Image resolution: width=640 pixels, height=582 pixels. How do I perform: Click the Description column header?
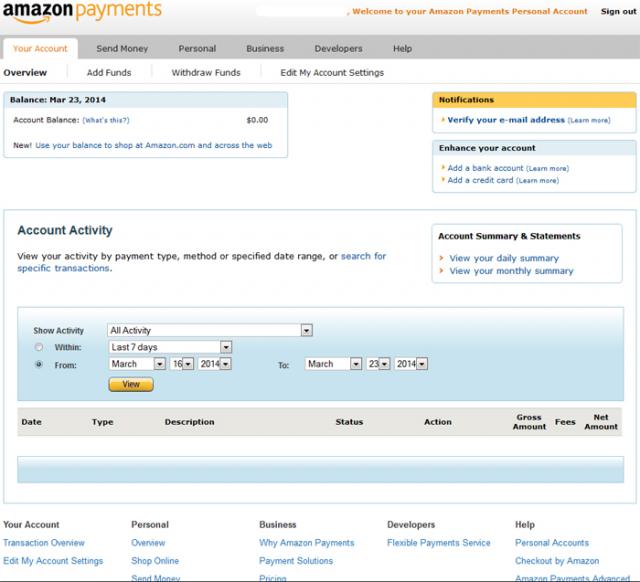pos(189,422)
